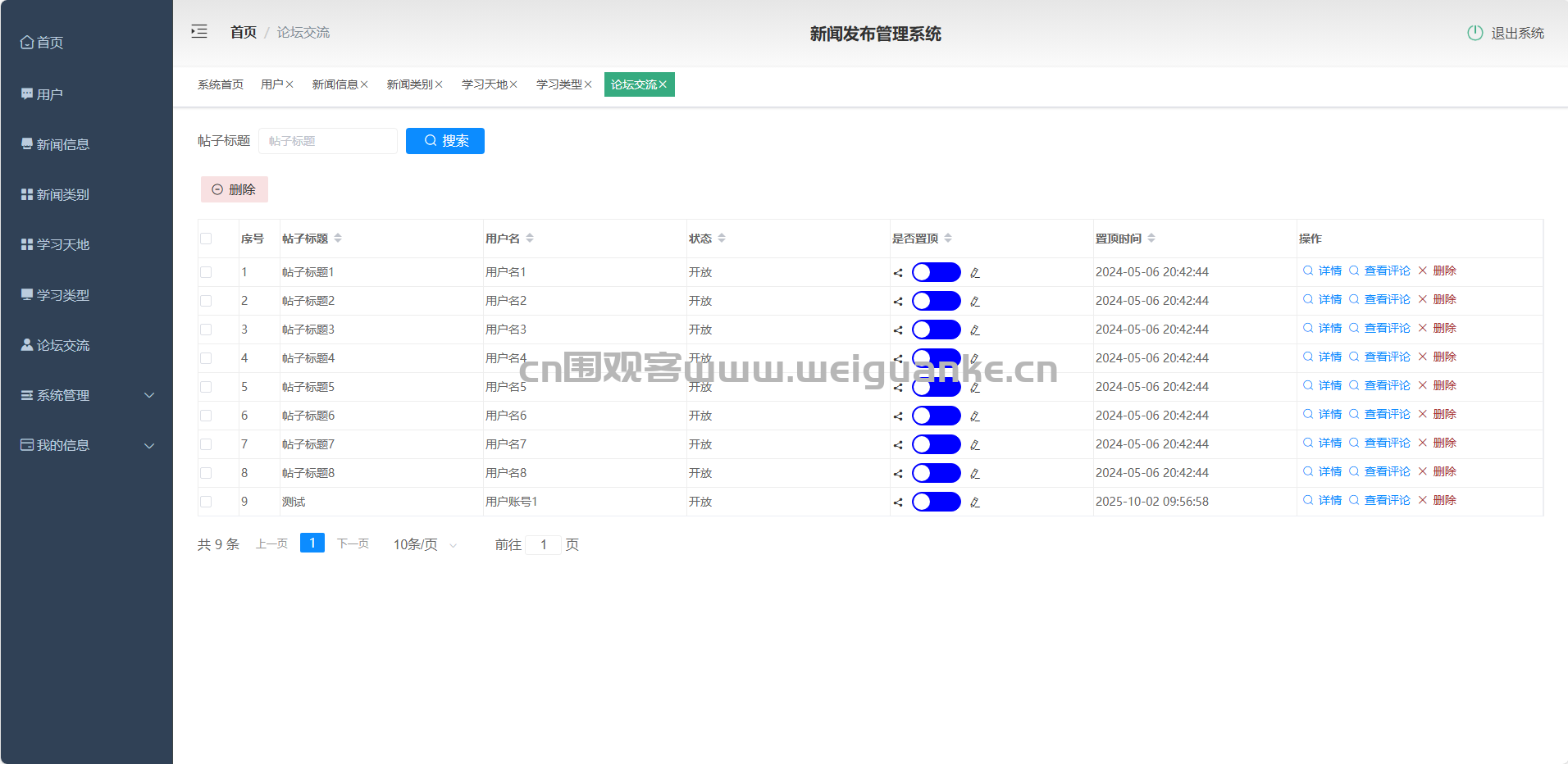Screen dimensions: 1568x764
Task: Expand the 我的信息 sidebar menu
Action: tap(86, 445)
